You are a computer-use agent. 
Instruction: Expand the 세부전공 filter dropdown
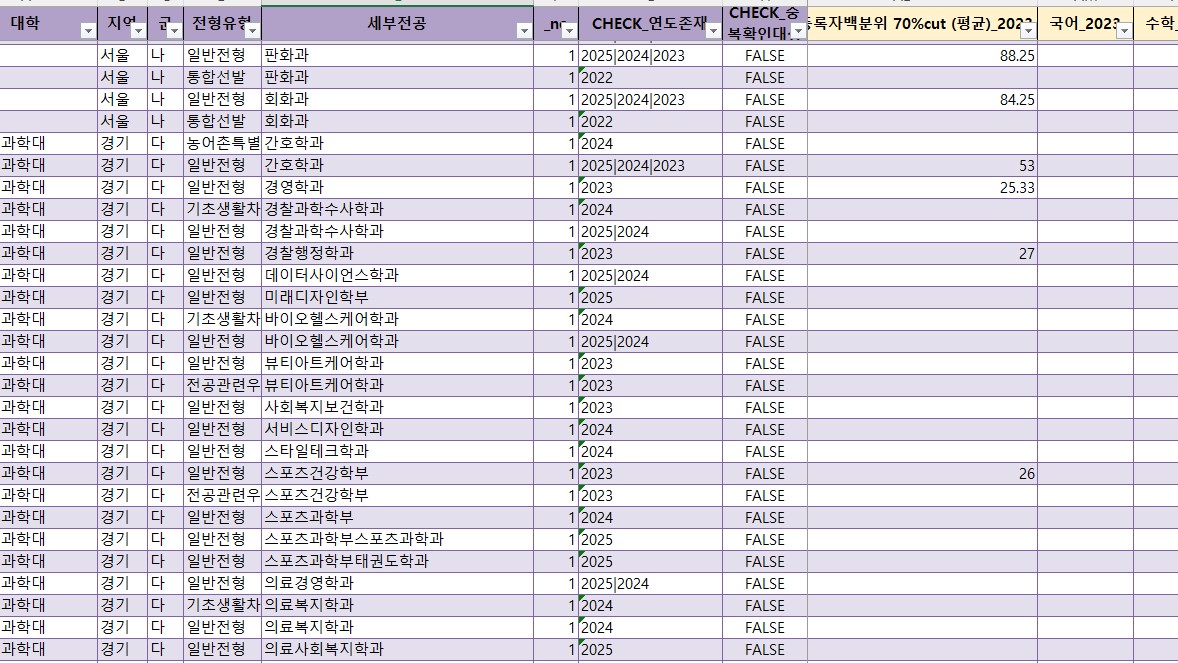tap(524, 30)
